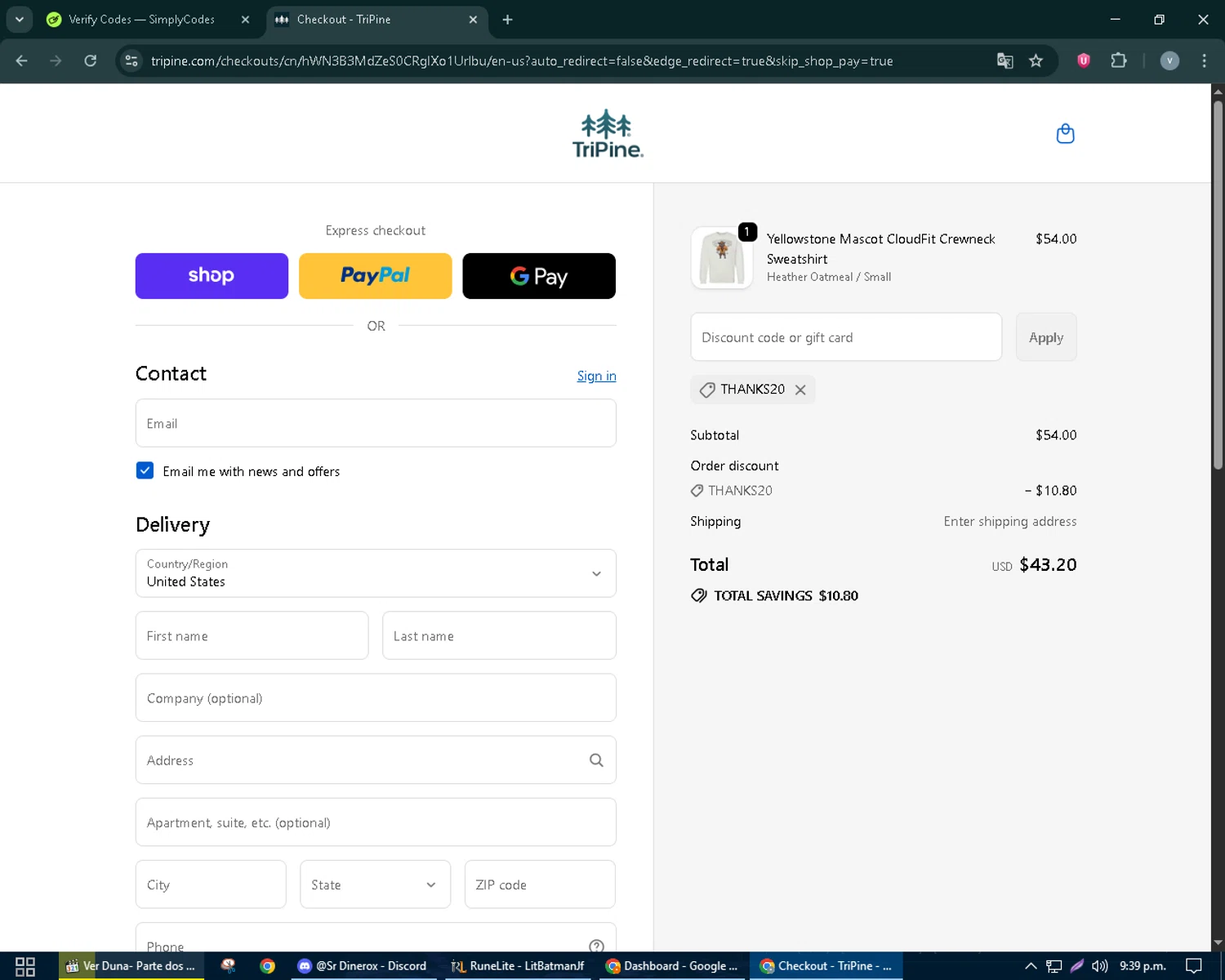Image resolution: width=1225 pixels, height=980 pixels.
Task: Open Windows Task View icon
Action: pos(25,966)
